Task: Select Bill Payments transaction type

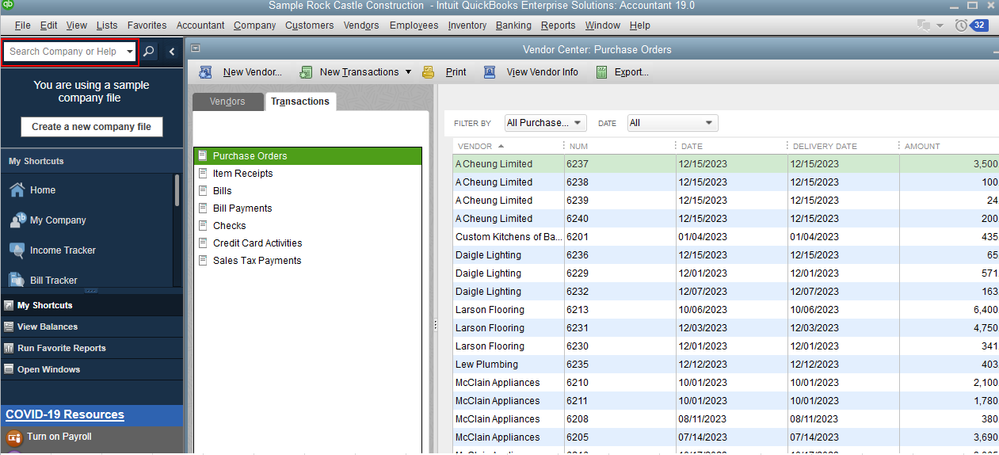Action: point(242,208)
